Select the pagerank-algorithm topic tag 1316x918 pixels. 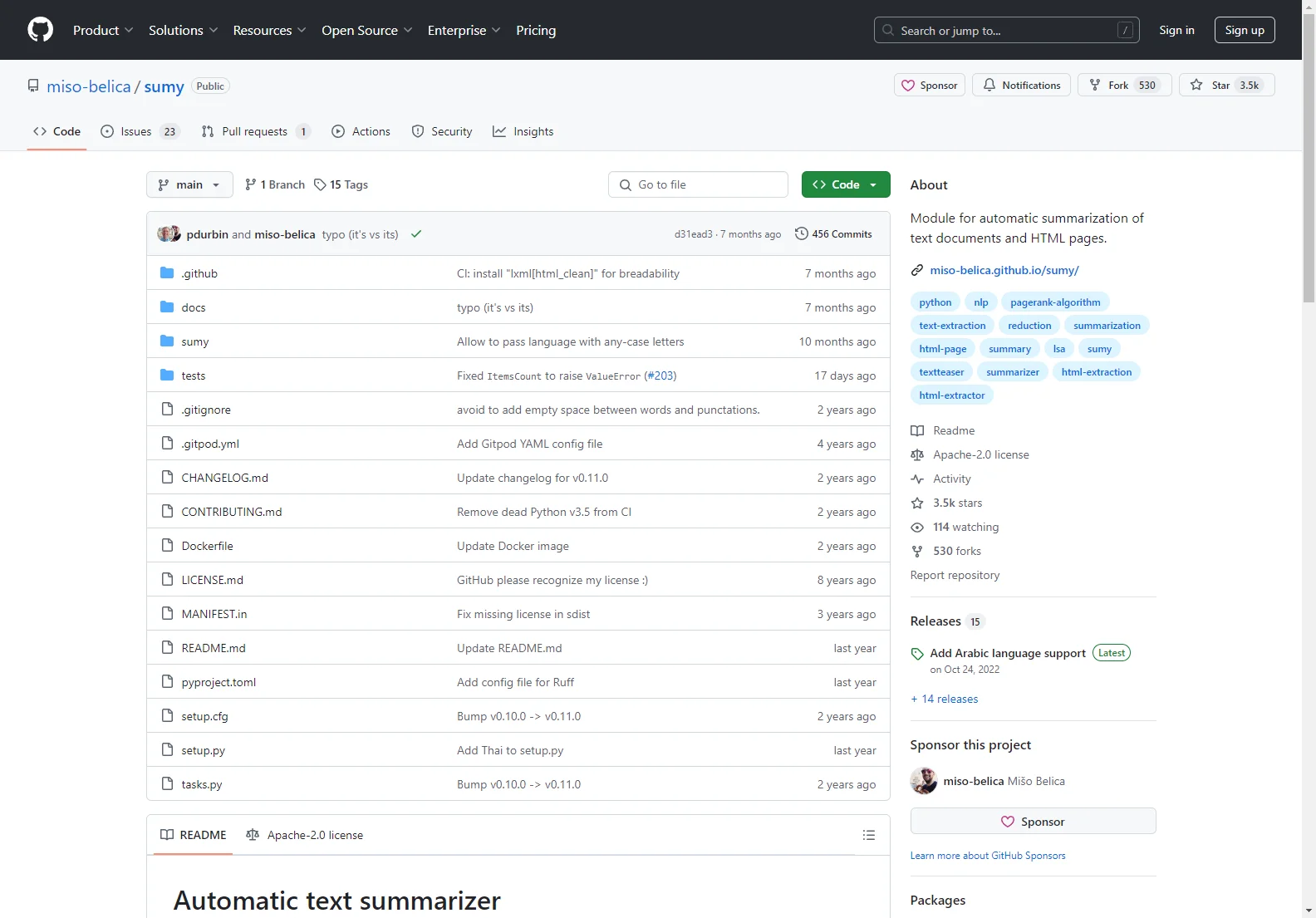pyautogui.click(x=1055, y=302)
